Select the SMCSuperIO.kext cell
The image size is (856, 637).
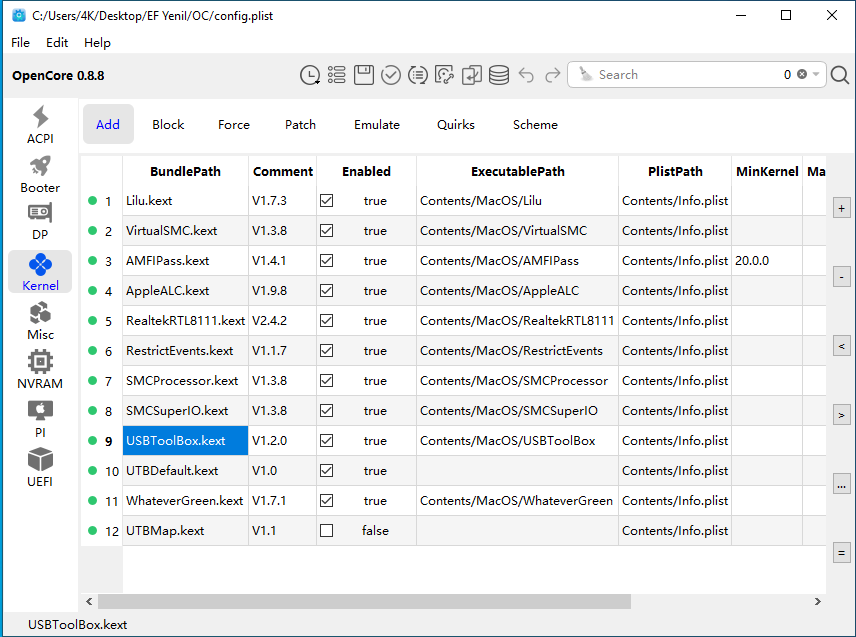coord(185,410)
